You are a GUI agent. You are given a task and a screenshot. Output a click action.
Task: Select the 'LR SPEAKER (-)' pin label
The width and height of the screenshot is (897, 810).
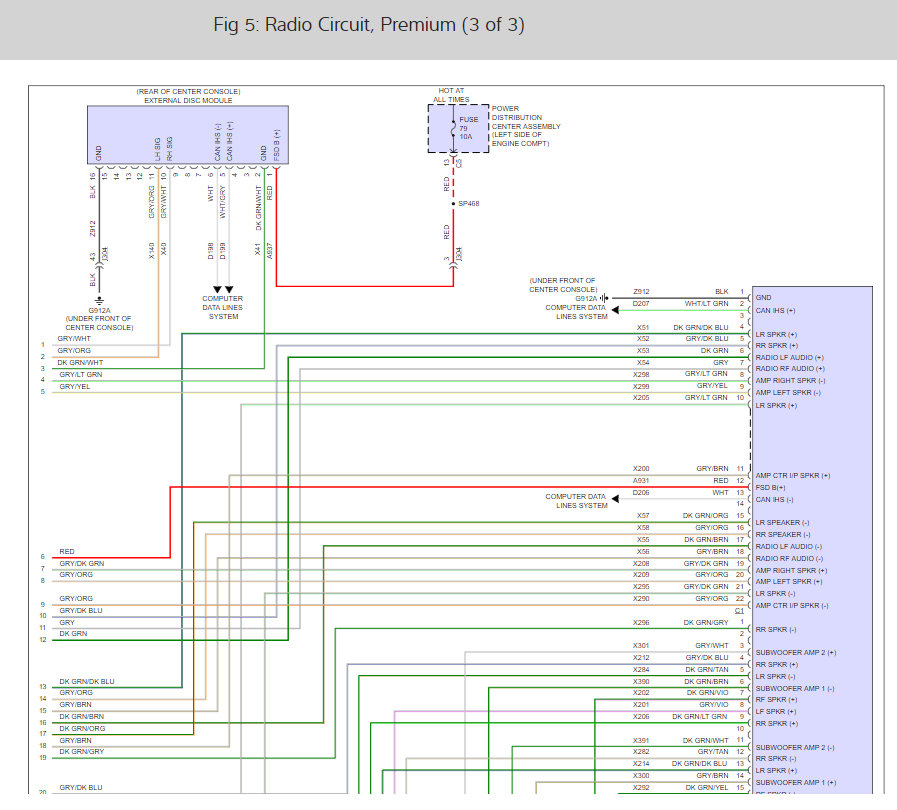(x=783, y=523)
